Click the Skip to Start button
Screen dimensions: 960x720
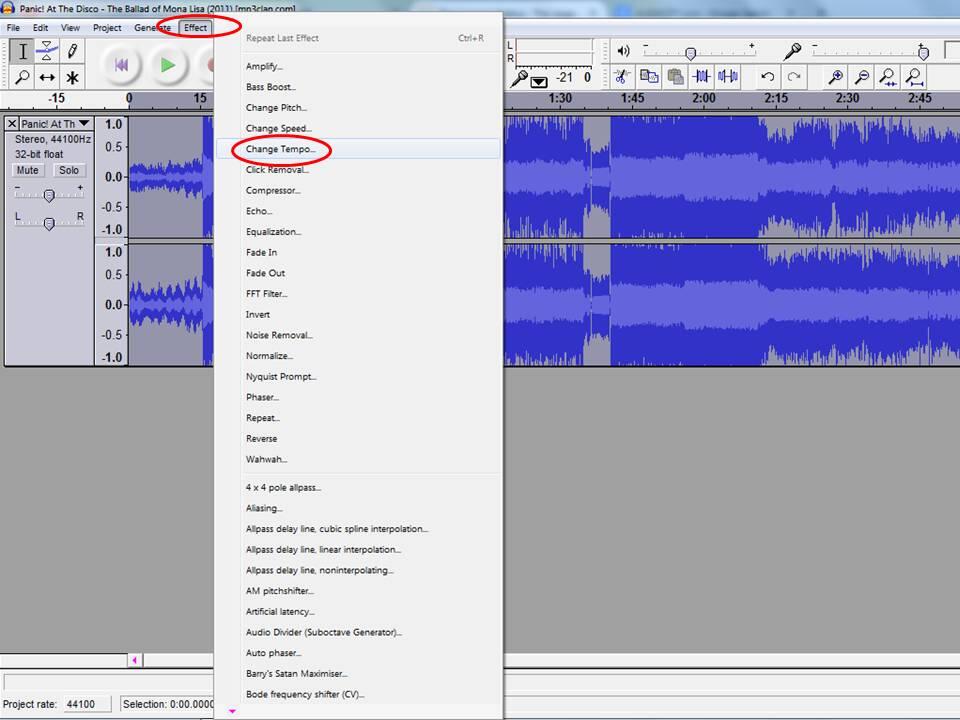(121, 65)
